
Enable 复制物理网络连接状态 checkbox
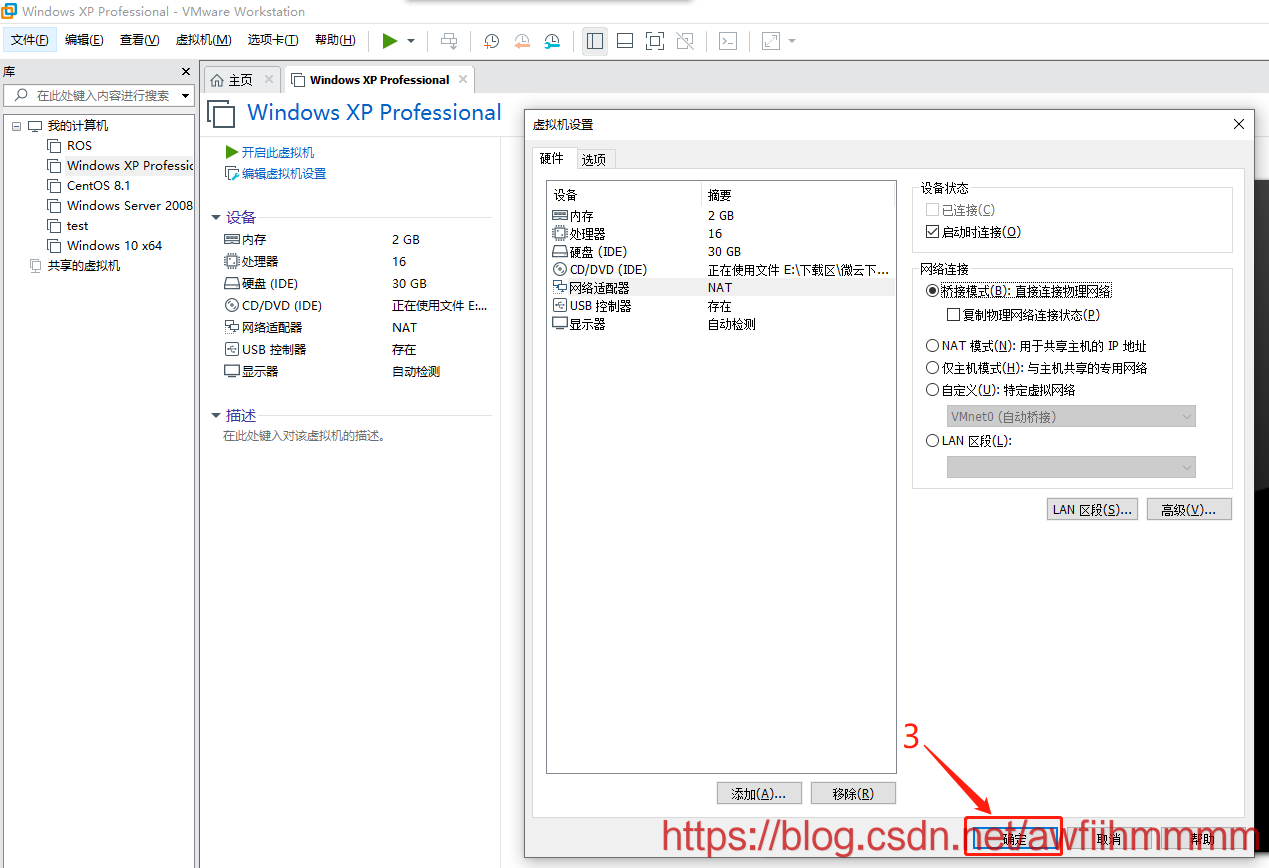953,315
